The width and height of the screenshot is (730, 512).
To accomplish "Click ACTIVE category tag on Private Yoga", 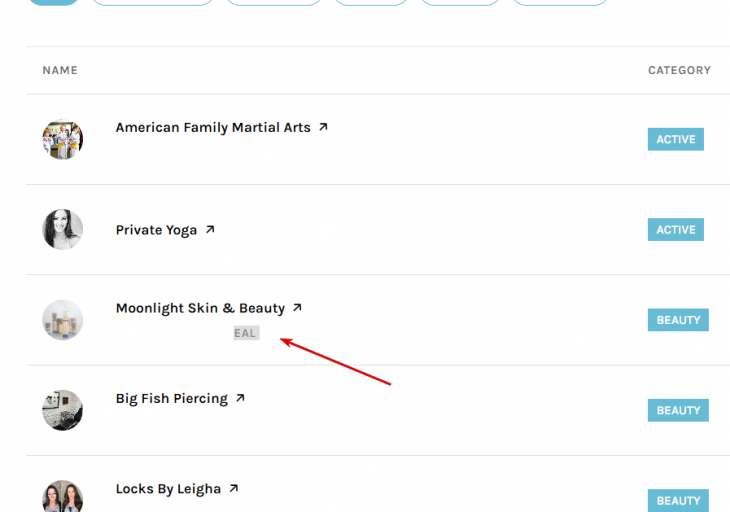I will 676,229.
